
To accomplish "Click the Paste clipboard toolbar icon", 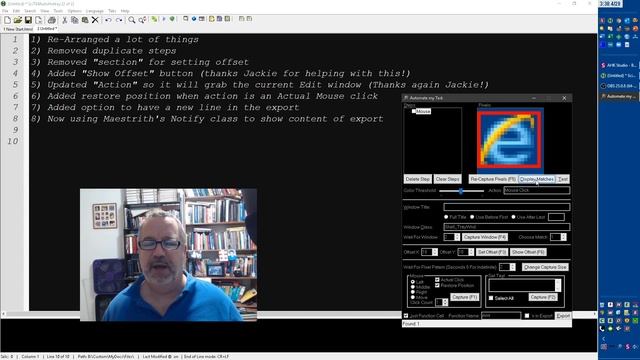I will [85, 20].
